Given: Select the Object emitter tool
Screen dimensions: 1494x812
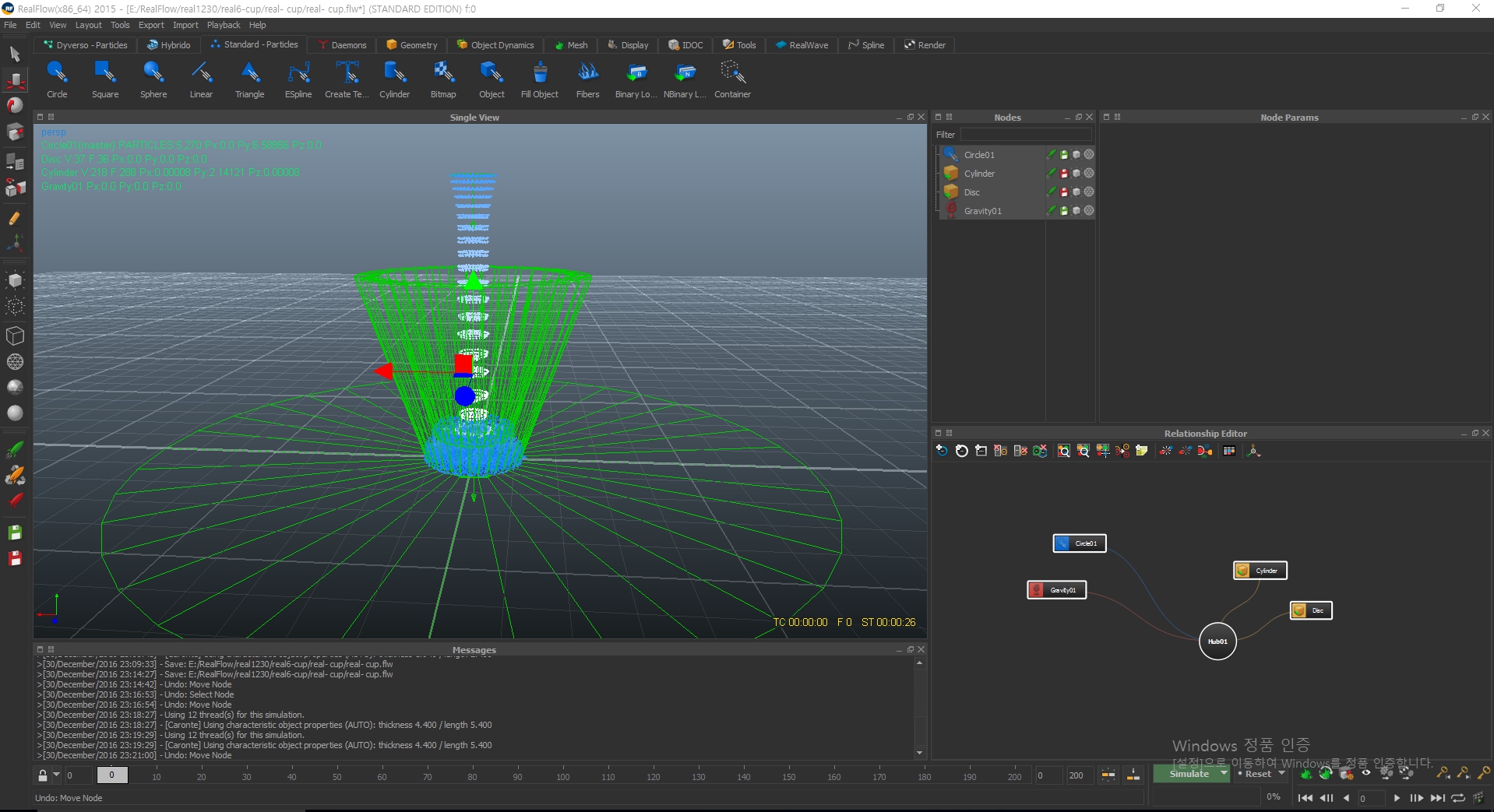Looking at the screenshot, I should [x=492, y=80].
